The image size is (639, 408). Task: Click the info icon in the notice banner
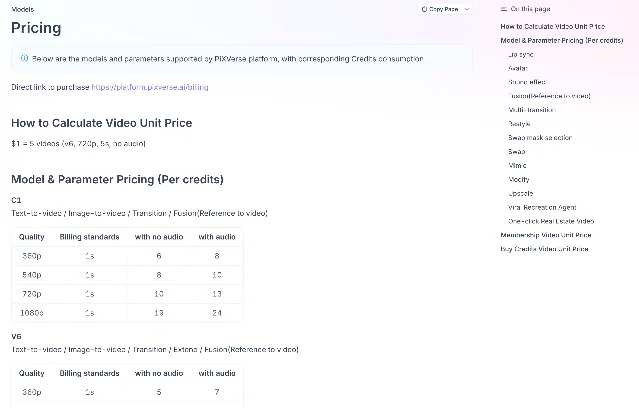pyautogui.click(x=24, y=58)
